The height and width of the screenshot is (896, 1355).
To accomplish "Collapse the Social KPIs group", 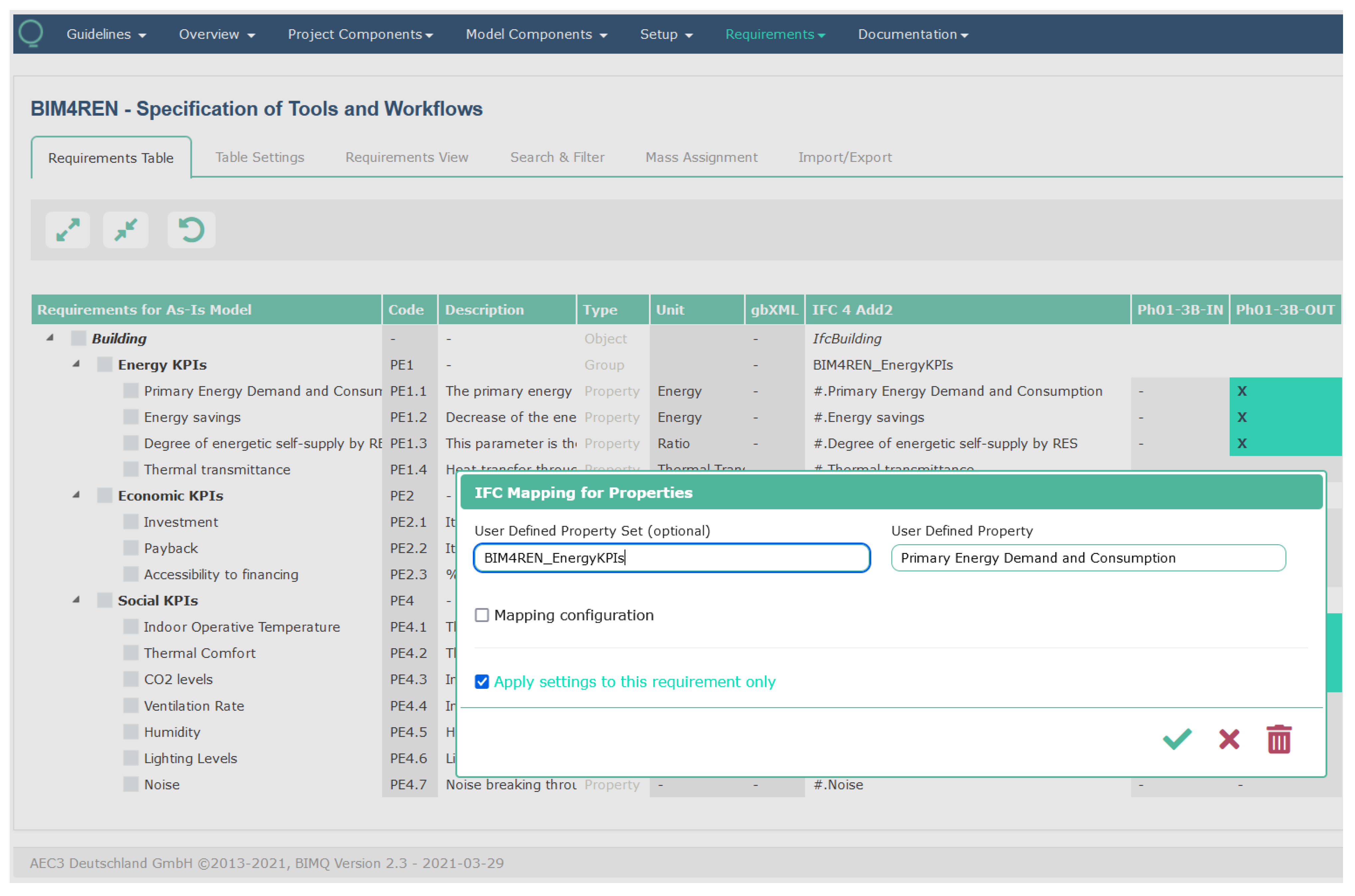I will coord(76,600).
